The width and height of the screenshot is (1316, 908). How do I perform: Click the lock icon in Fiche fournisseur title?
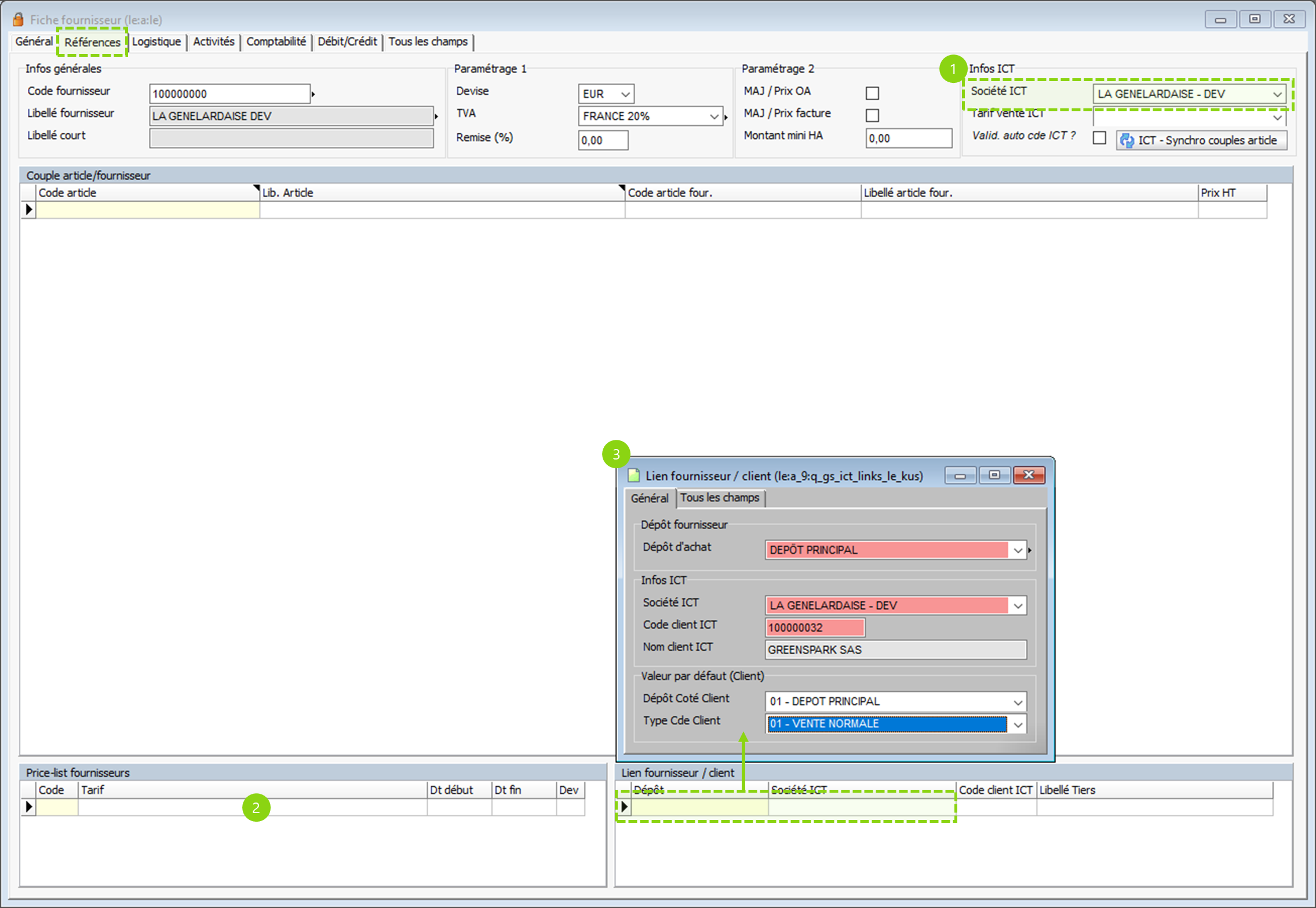click(x=19, y=20)
